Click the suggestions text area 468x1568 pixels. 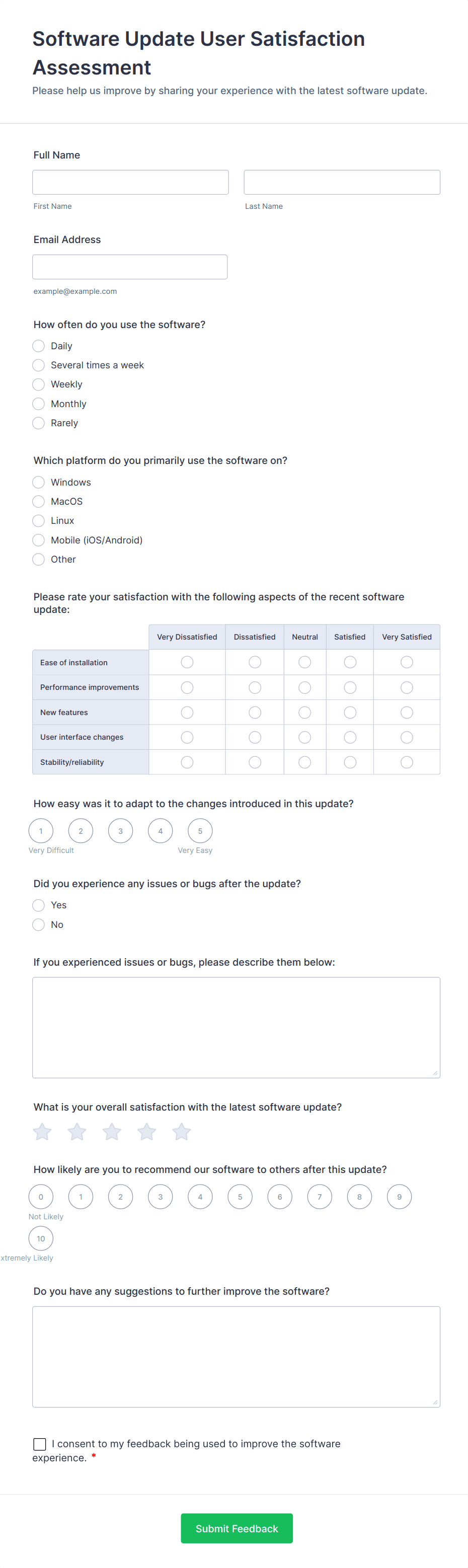coord(236,1357)
